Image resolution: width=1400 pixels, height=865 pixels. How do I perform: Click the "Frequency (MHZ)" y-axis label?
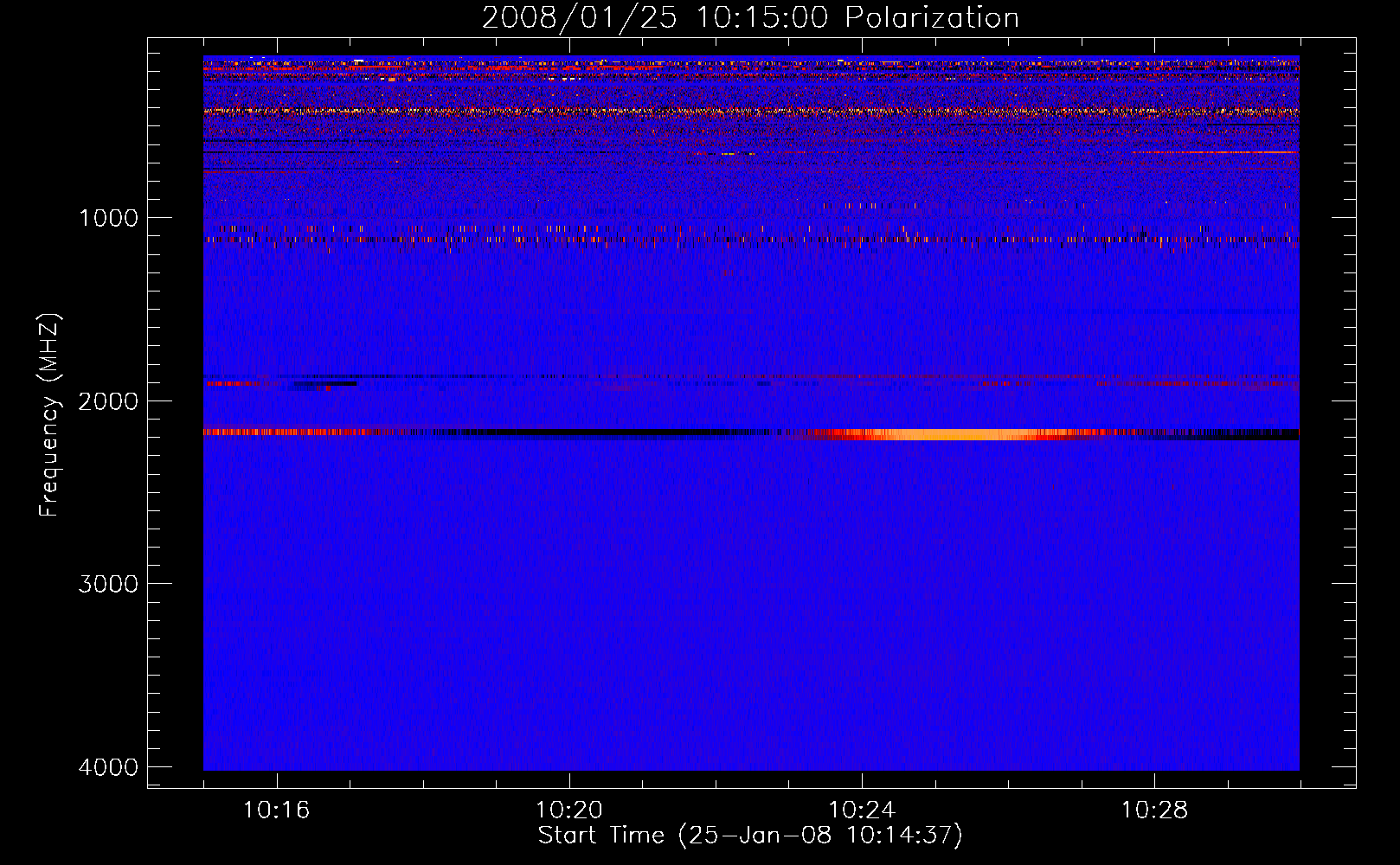(50, 415)
